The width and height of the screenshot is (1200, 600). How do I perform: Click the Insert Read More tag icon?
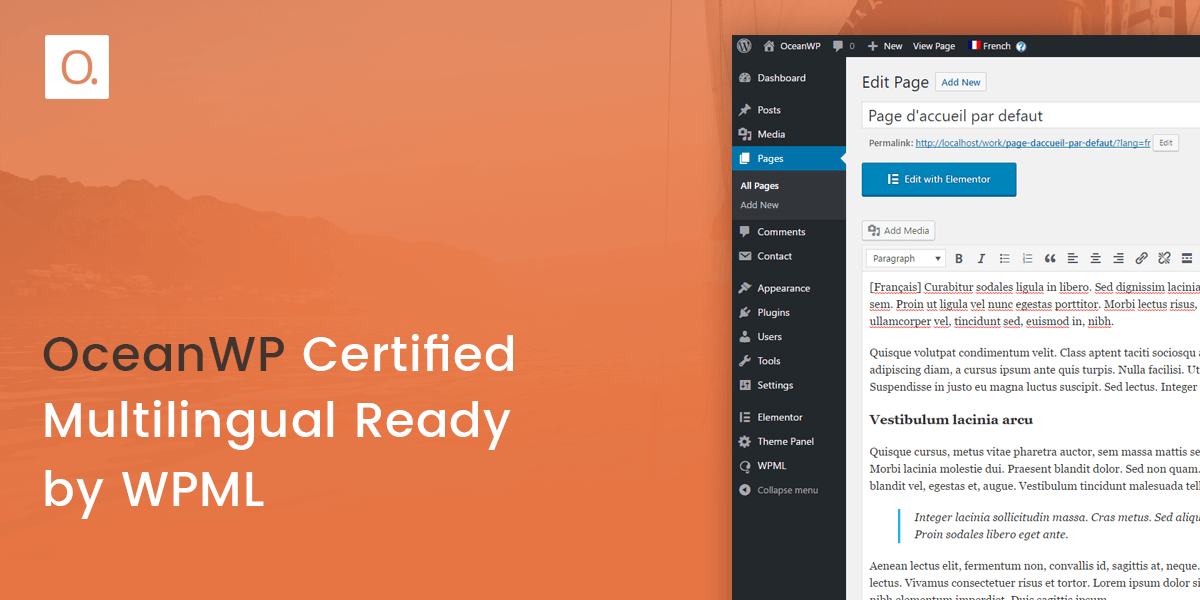[1187, 258]
